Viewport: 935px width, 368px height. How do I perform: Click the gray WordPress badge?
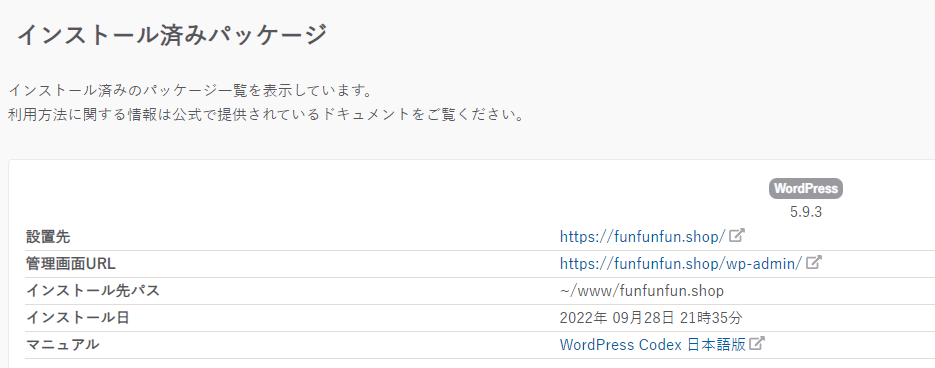(806, 188)
